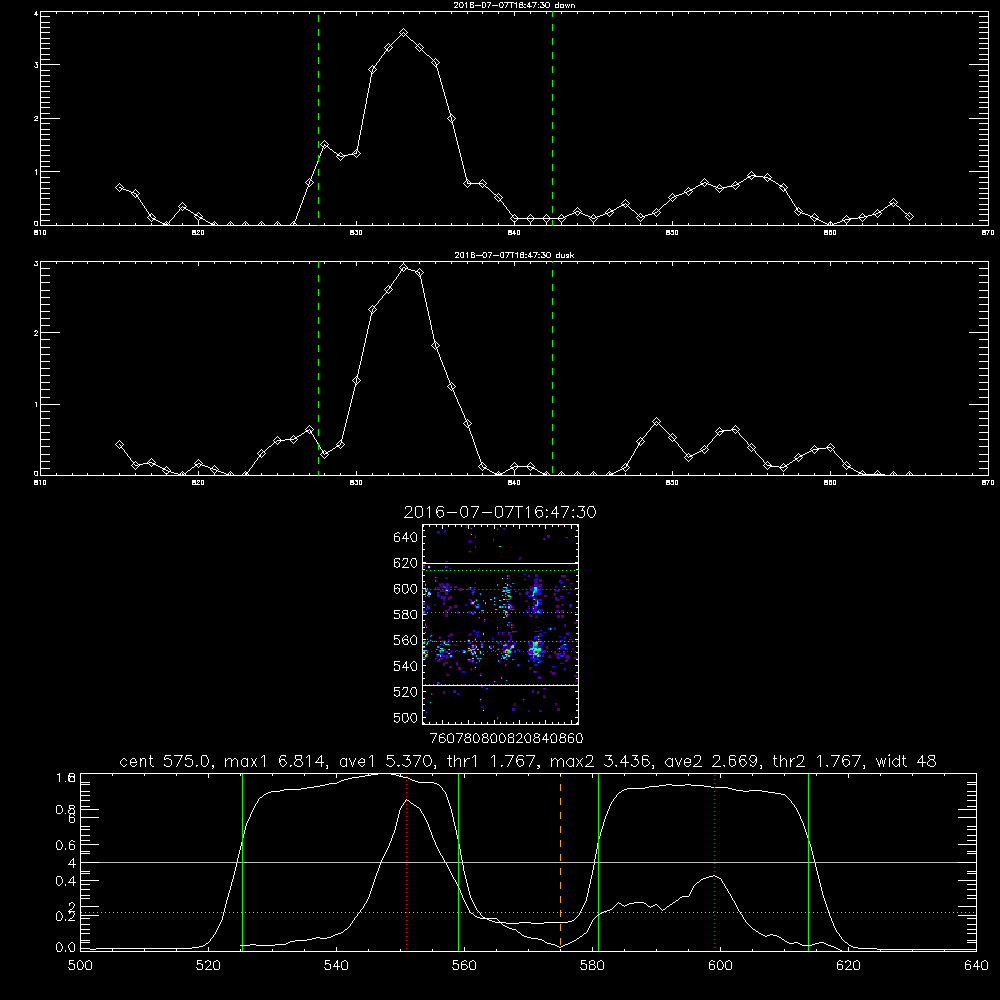The image size is (1000, 1000).
Task: Click upper solid white line in heatmap
Action: tap(500, 563)
